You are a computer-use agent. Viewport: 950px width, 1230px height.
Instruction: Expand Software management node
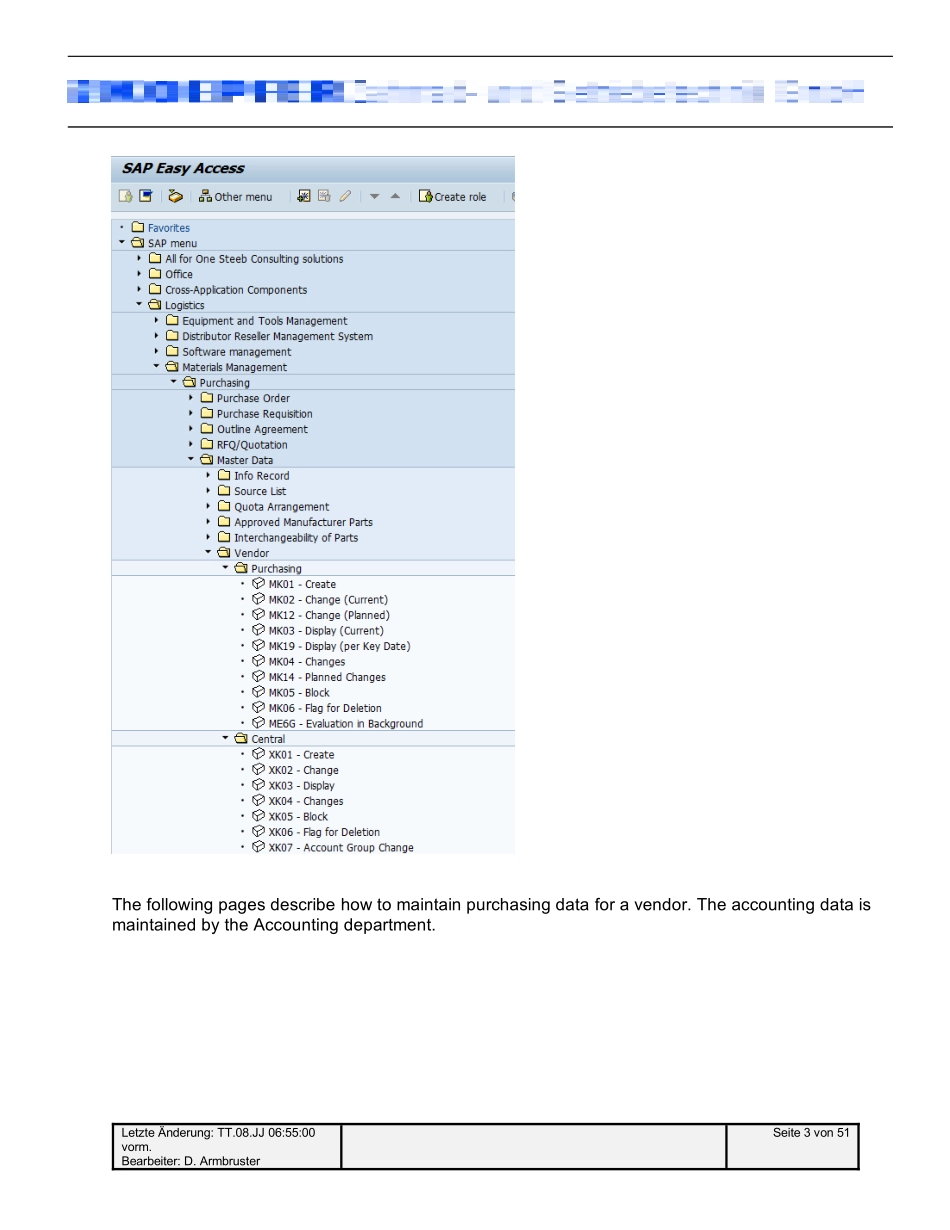pos(157,351)
